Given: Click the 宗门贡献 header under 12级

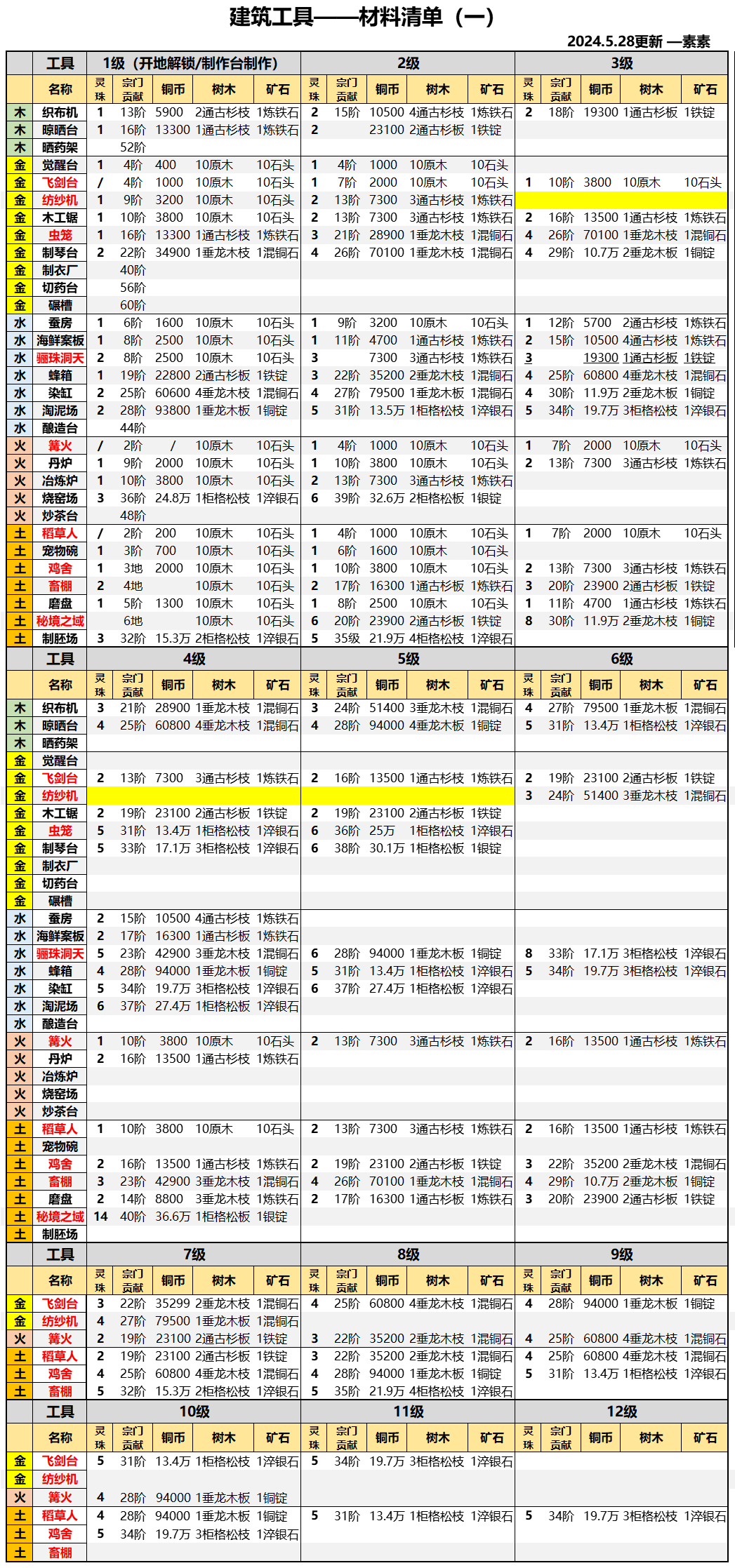Looking at the screenshot, I should tap(560, 1438).
